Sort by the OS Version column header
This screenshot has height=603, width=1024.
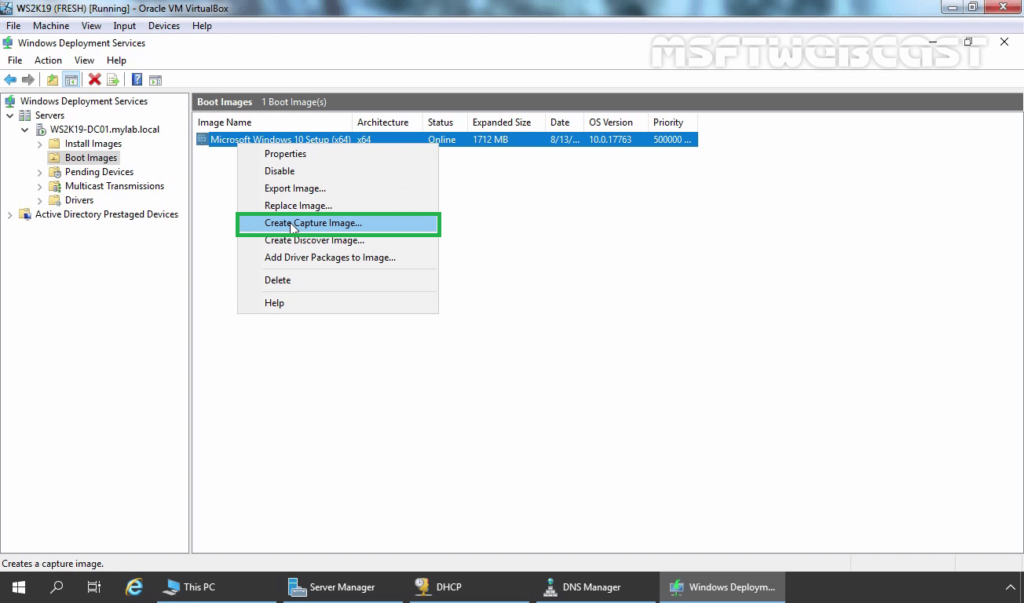(x=616, y=122)
